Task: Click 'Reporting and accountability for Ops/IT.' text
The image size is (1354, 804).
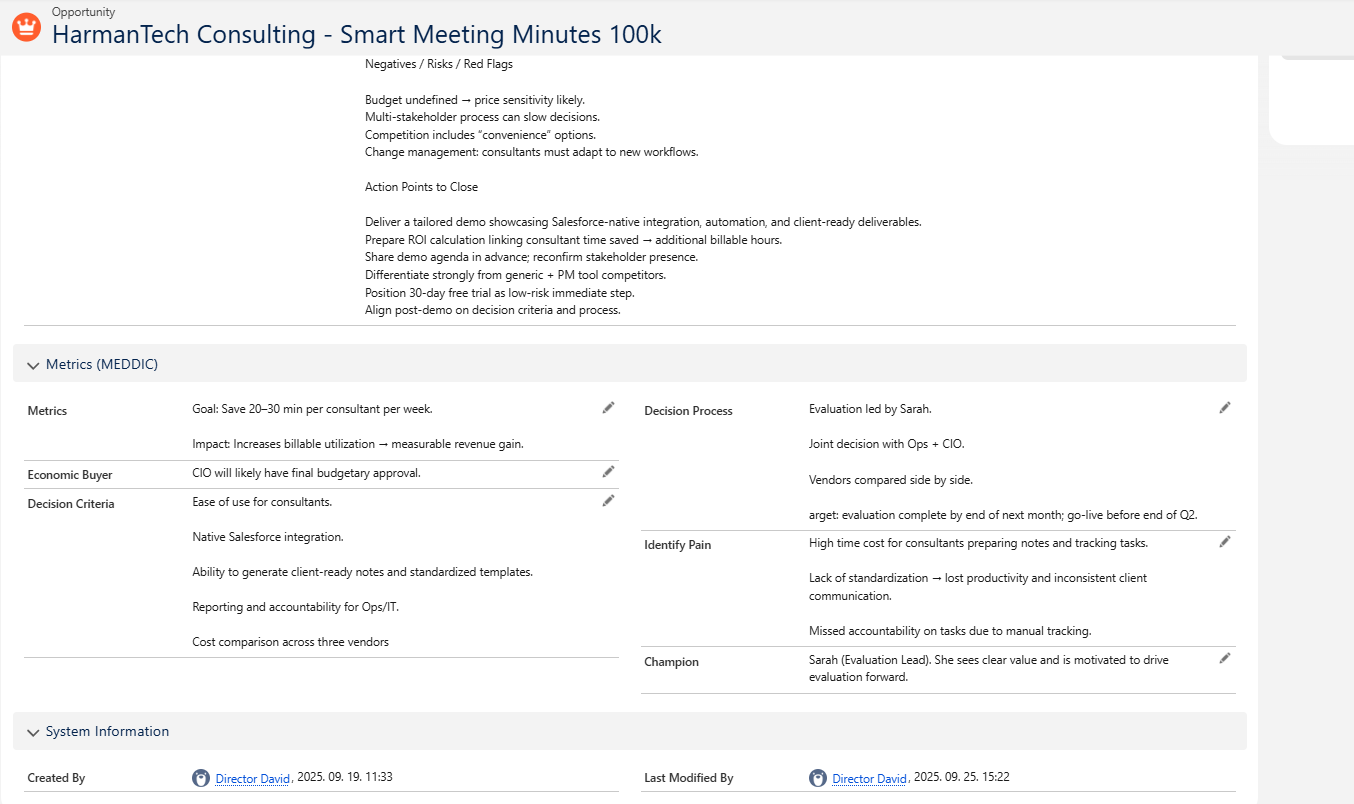Action: [x=297, y=607]
